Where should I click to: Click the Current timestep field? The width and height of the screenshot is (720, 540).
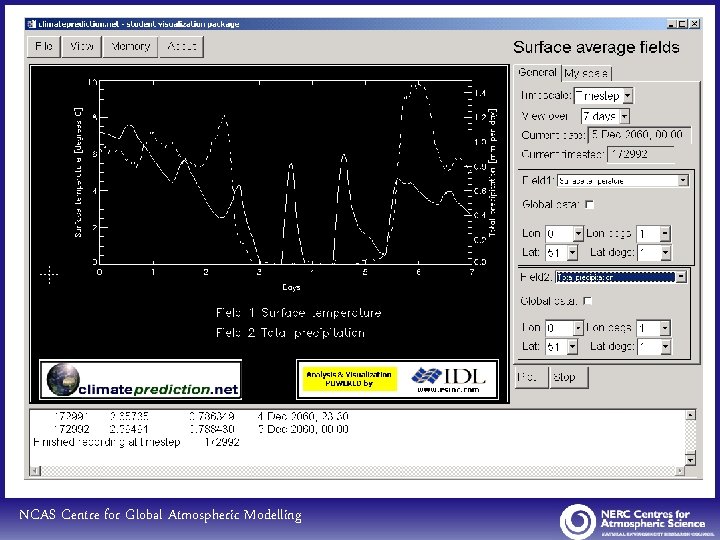(x=641, y=154)
